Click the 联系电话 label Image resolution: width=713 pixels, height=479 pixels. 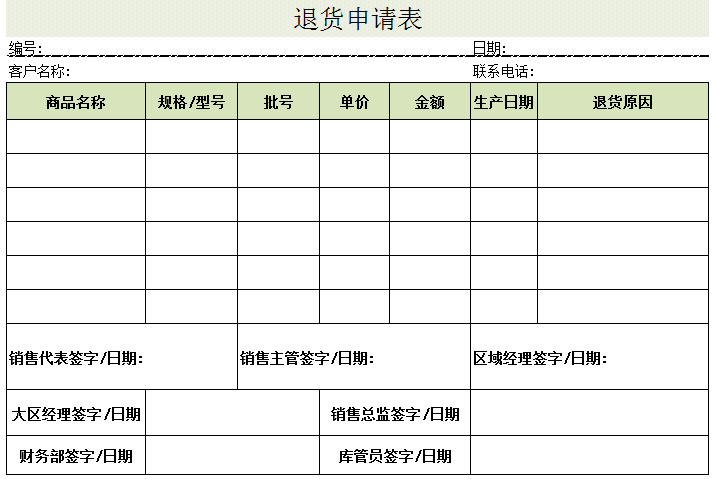[503, 71]
